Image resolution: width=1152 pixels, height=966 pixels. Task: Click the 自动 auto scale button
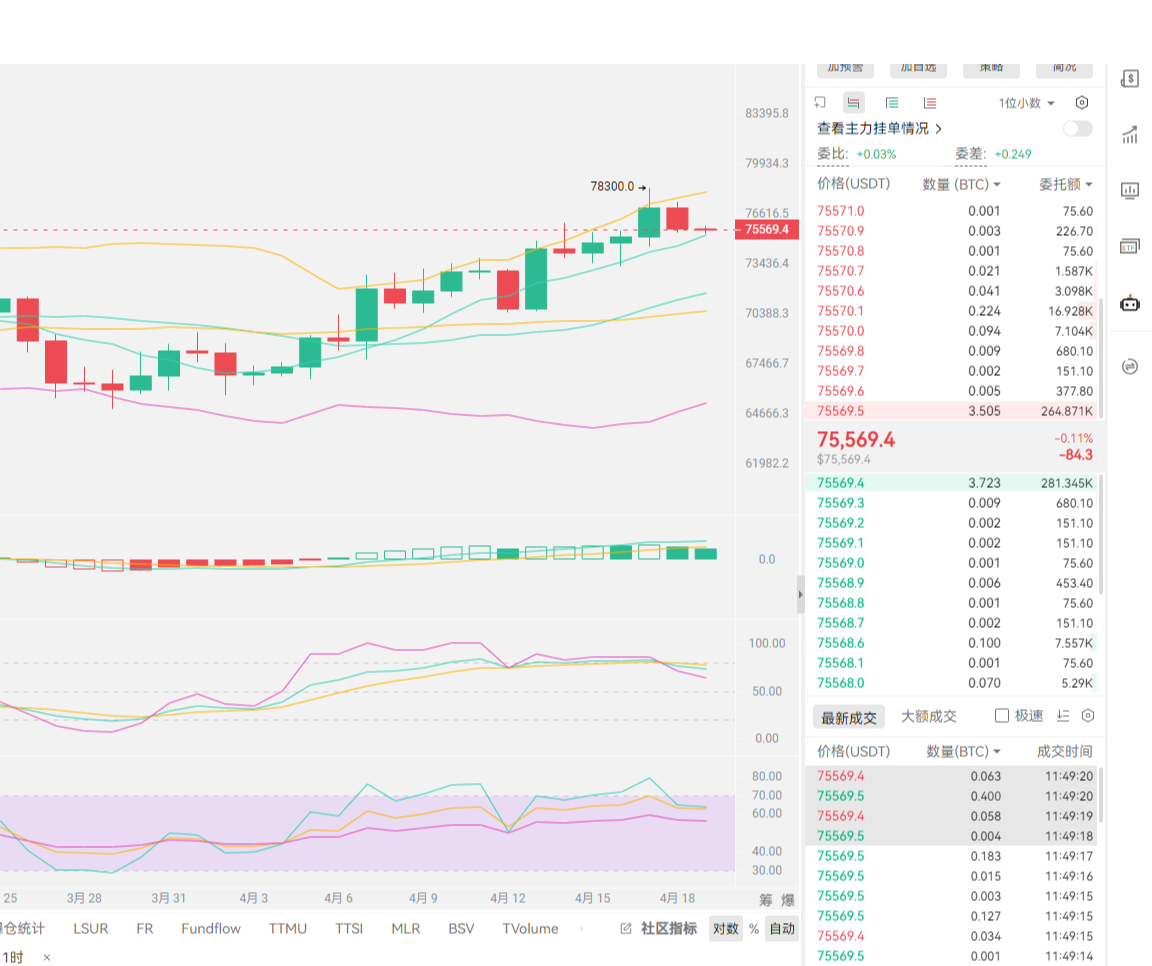coord(782,929)
